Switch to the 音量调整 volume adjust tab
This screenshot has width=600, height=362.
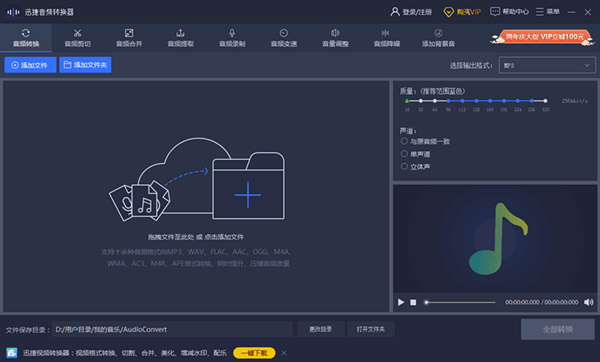pyautogui.click(x=335, y=38)
